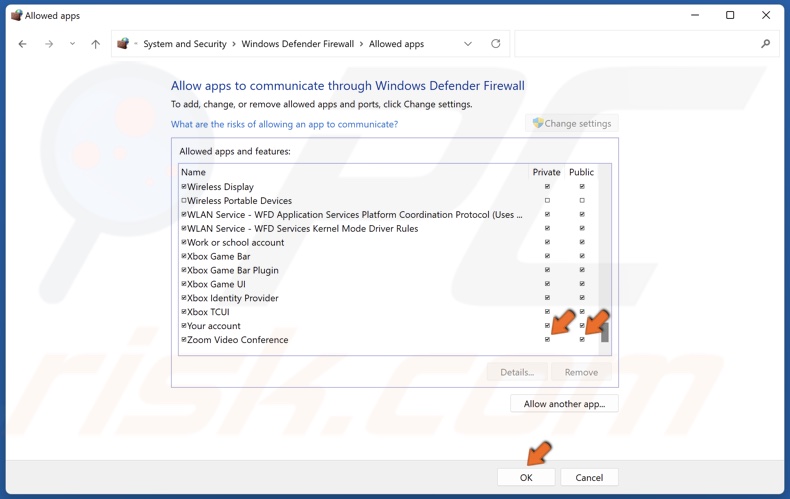Open System and Security breadcrumb
The width and height of the screenshot is (790, 499).
click(x=185, y=44)
